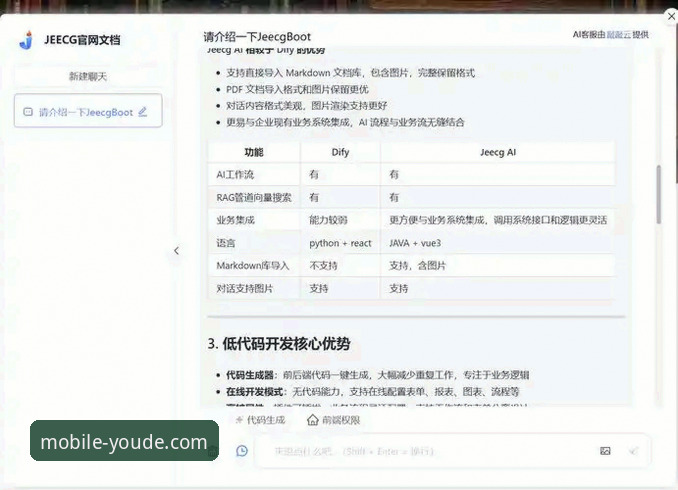Click the 不支持 table cell

pyautogui.click(x=340, y=266)
